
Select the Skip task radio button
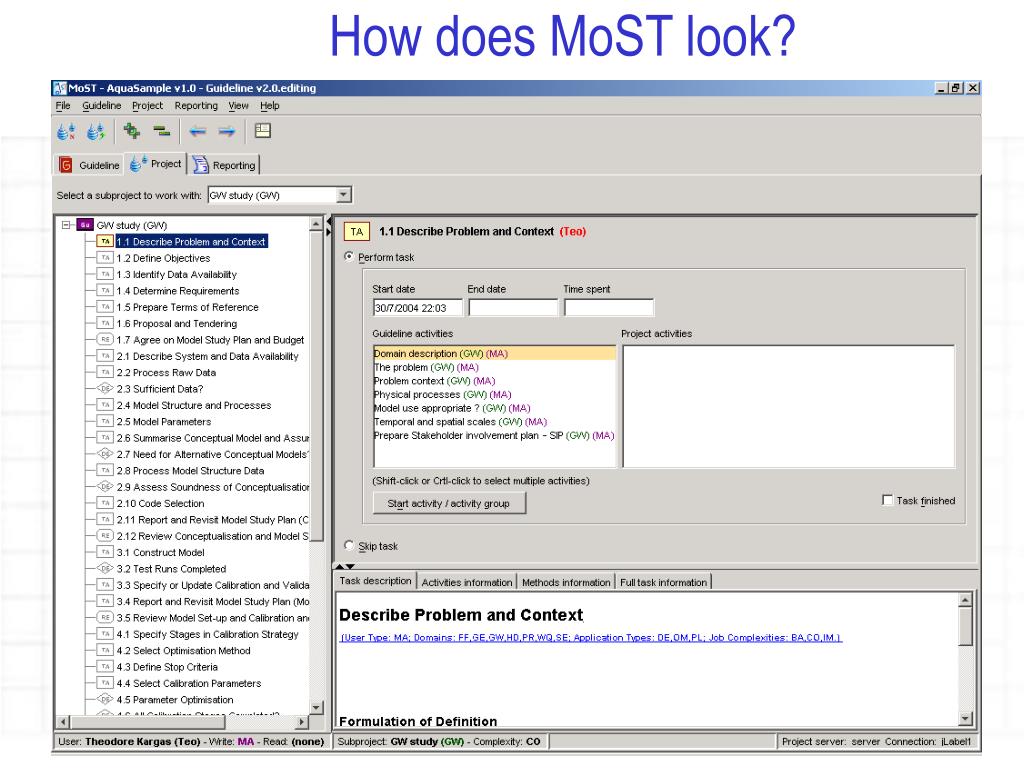(349, 545)
